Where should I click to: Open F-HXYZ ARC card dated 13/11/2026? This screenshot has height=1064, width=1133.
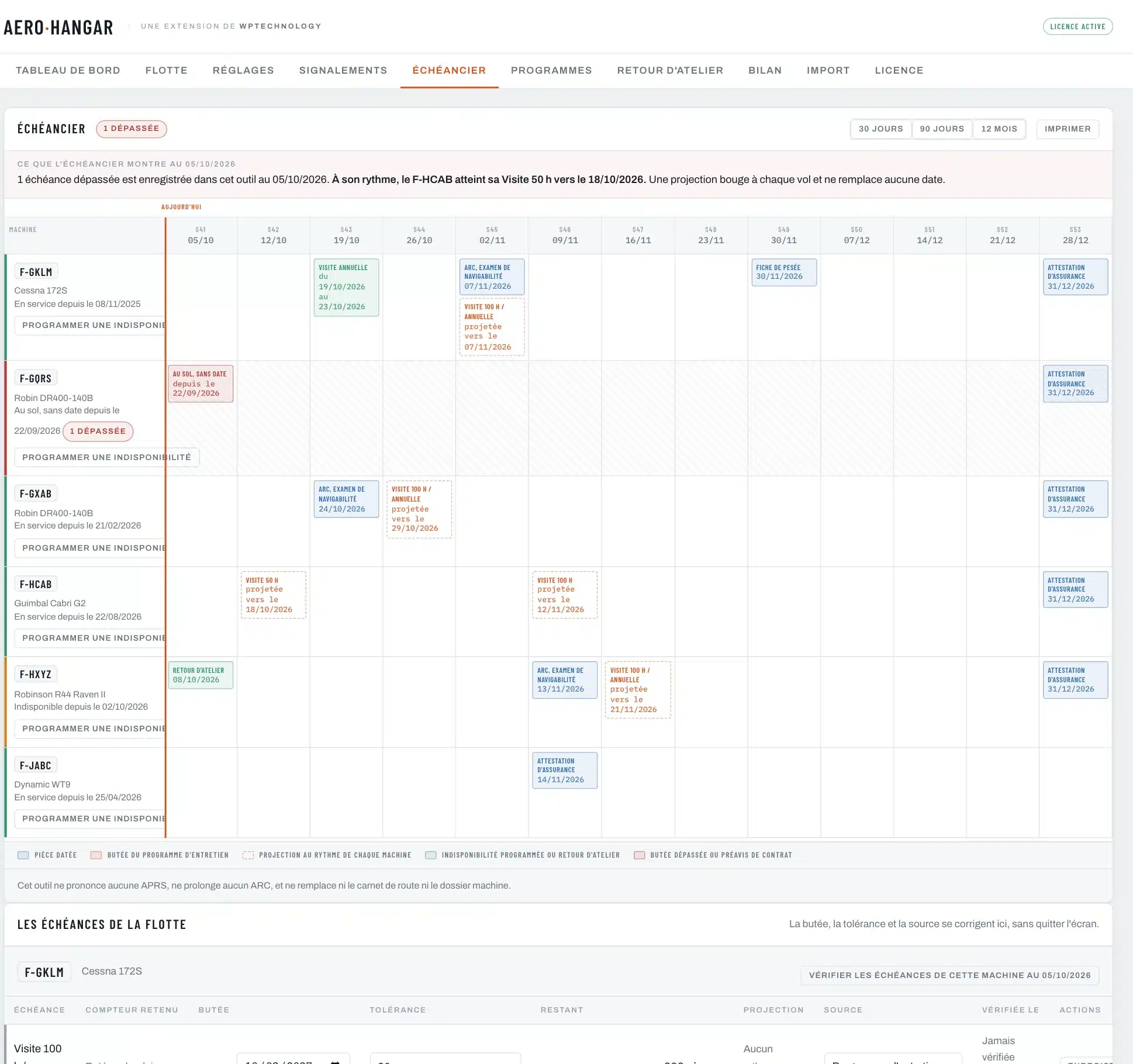point(565,679)
